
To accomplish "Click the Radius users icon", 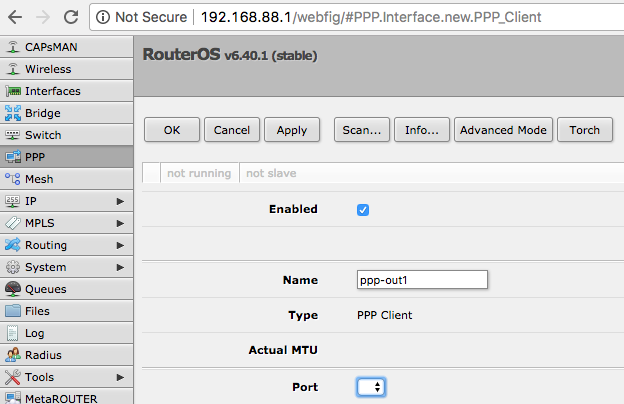I will click(x=13, y=355).
